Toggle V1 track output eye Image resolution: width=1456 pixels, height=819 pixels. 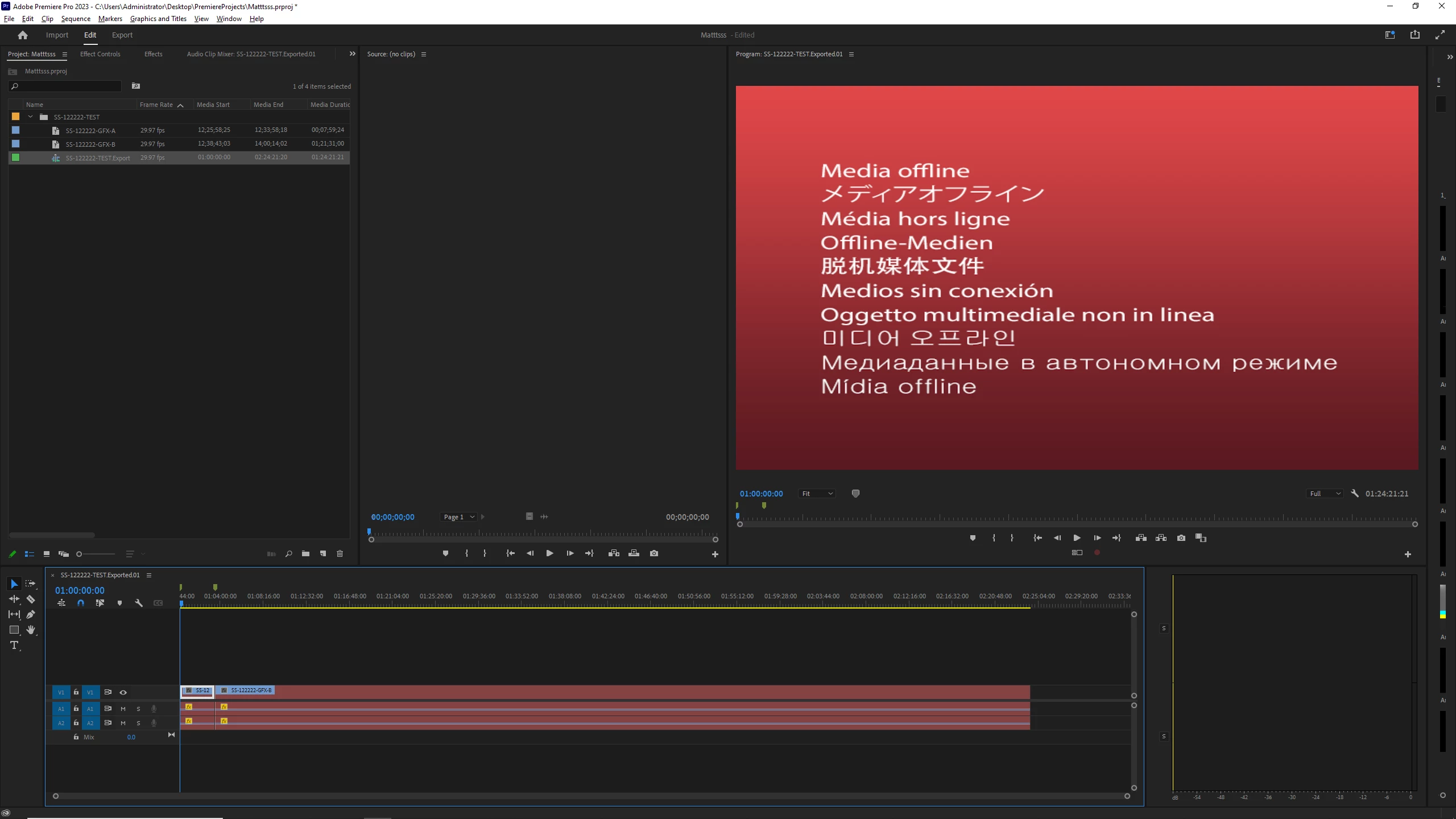point(123,692)
